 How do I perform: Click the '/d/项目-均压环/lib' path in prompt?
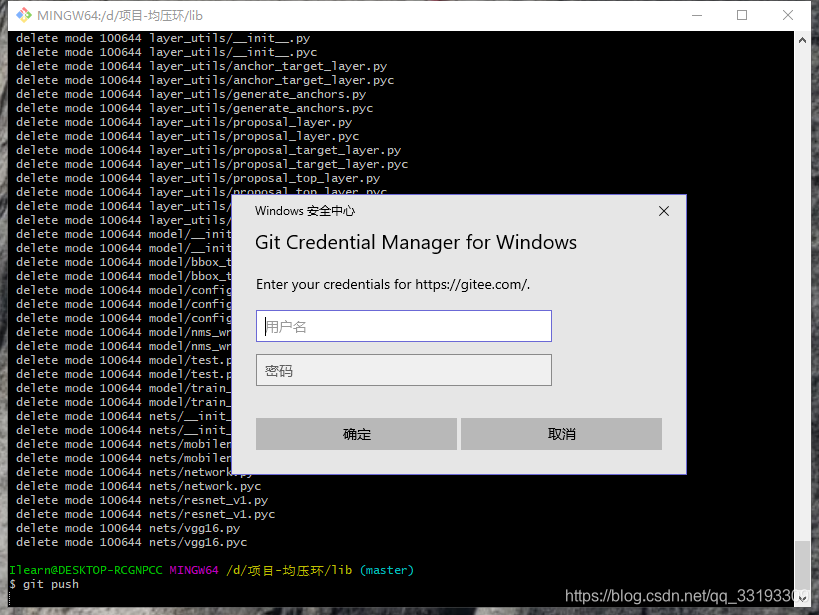(x=289, y=570)
